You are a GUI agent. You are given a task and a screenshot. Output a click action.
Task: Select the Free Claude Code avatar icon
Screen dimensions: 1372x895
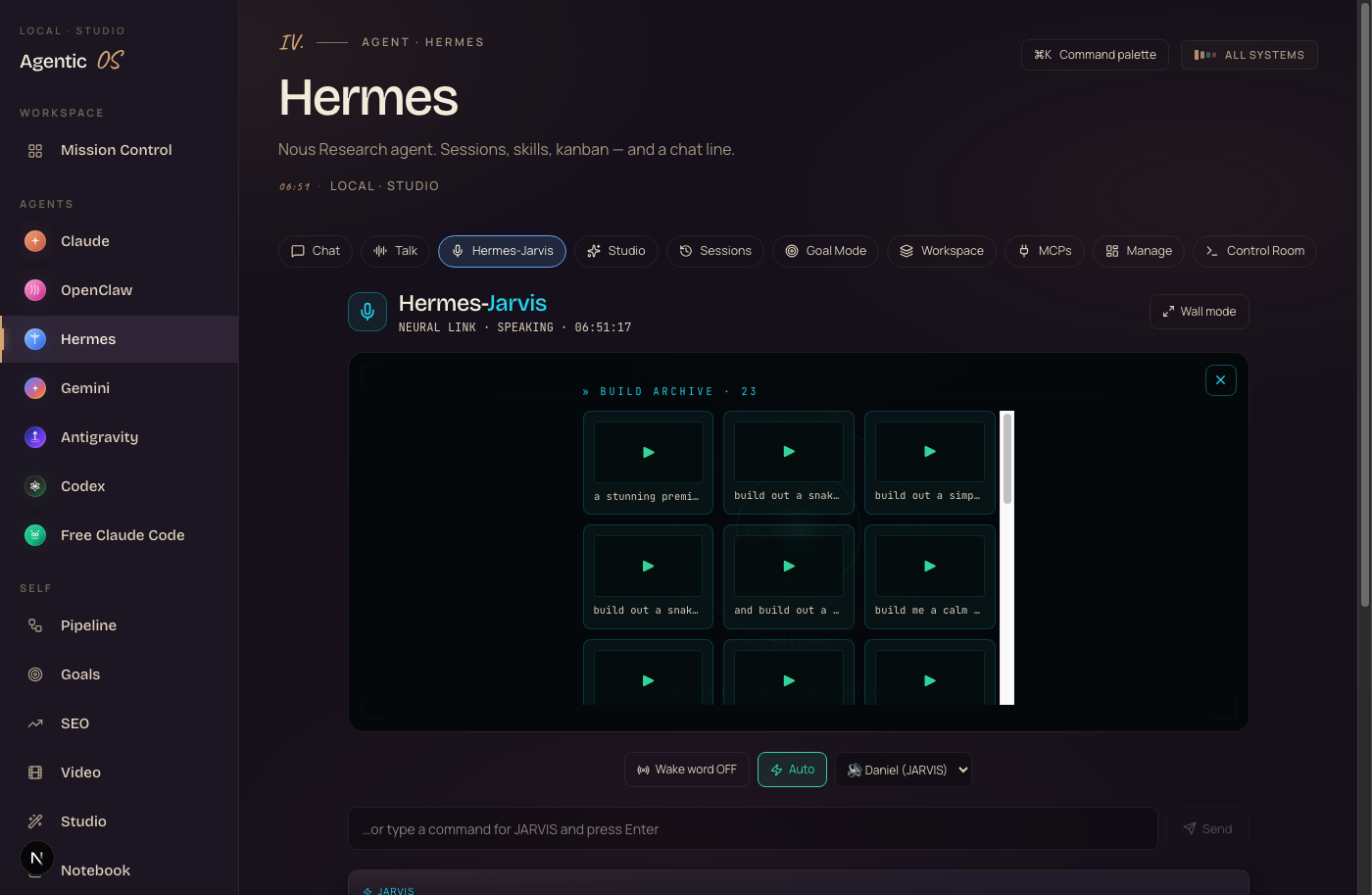(x=35, y=535)
